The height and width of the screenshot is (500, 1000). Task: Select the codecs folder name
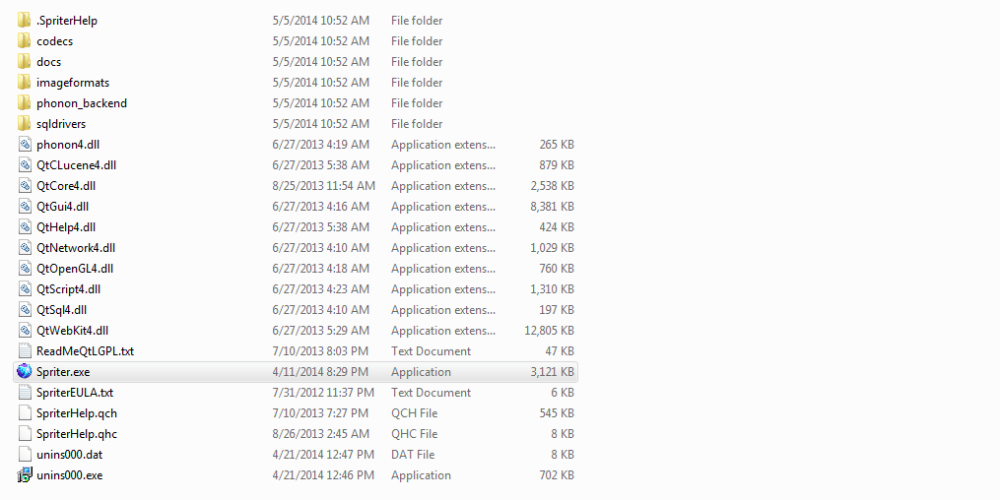point(55,41)
